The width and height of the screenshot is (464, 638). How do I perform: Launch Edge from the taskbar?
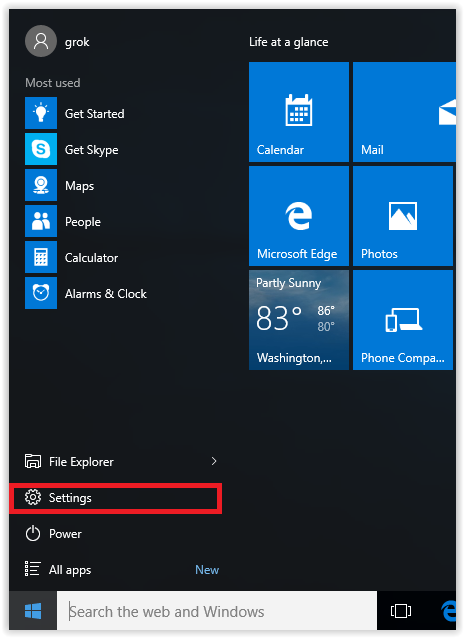tap(448, 611)
